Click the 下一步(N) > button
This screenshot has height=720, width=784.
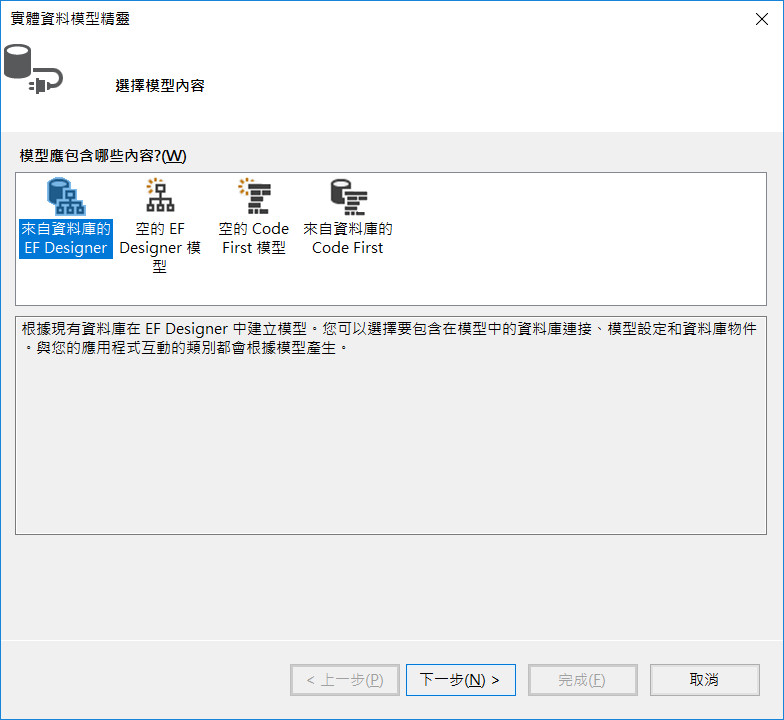(x=460, y=680)
